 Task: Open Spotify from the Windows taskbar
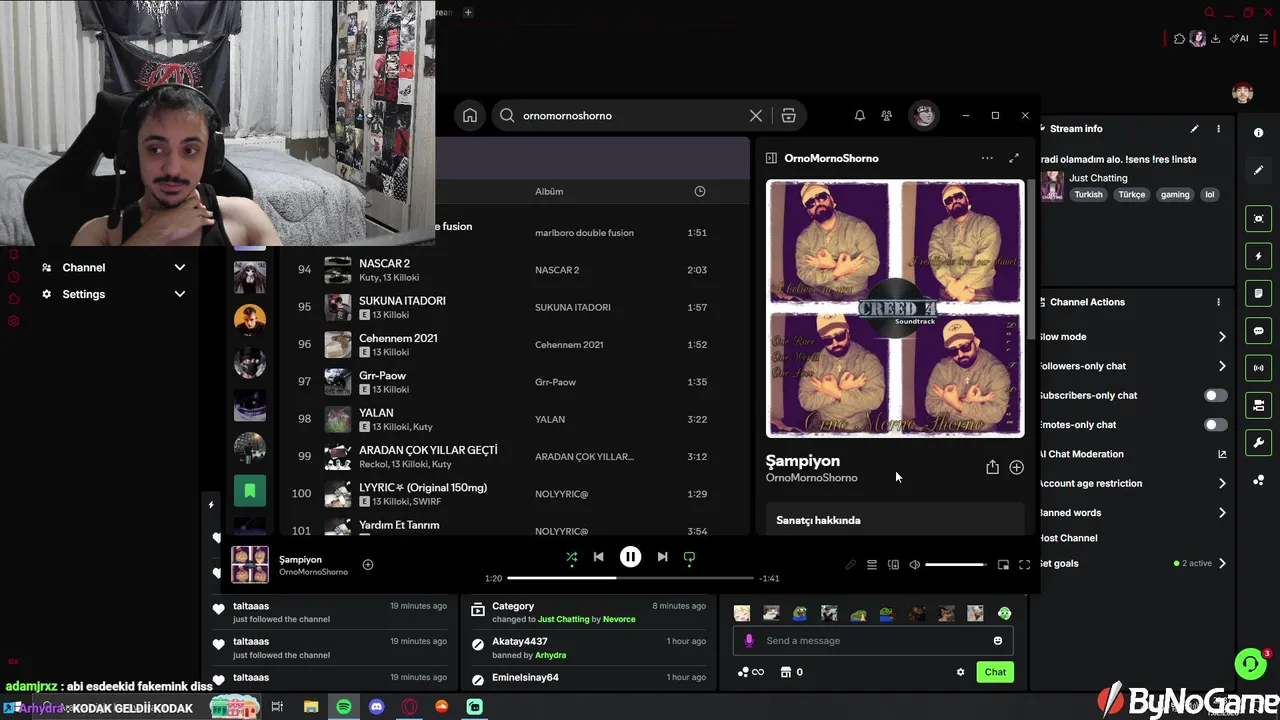[344, 707]
